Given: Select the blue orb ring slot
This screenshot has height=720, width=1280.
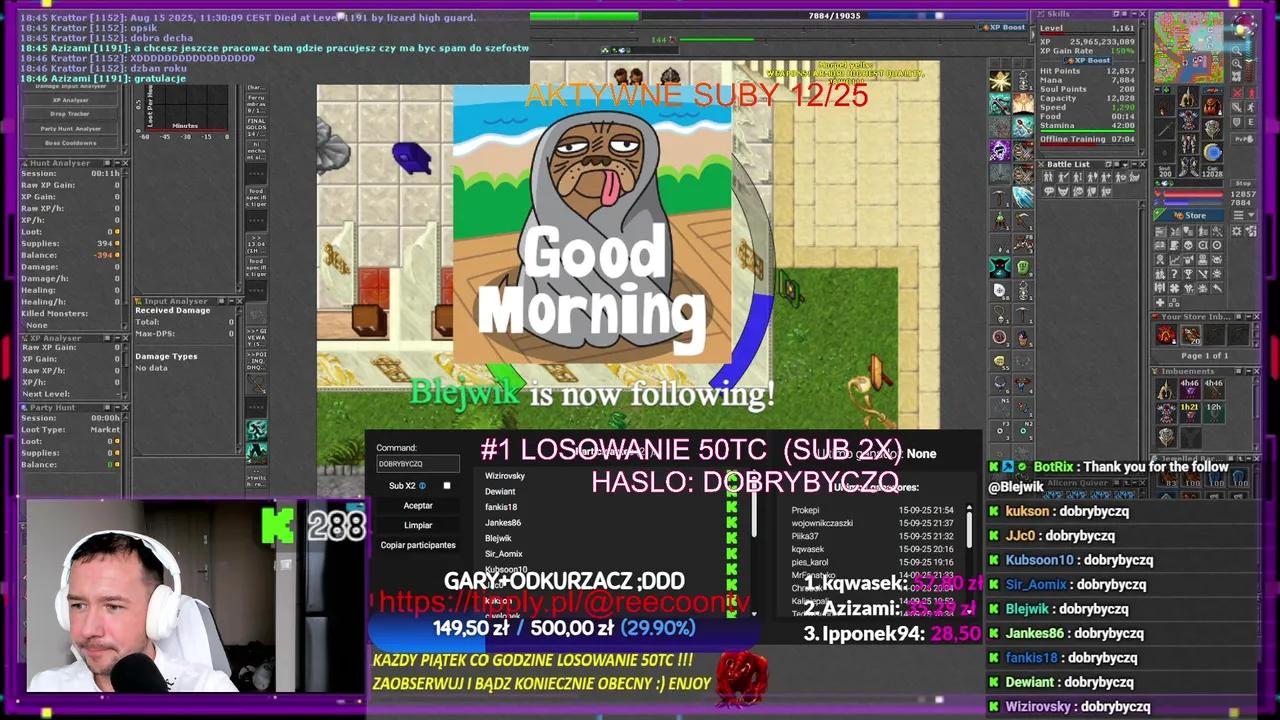Looking at the screenshot, I should click(x=1213, y=152).
